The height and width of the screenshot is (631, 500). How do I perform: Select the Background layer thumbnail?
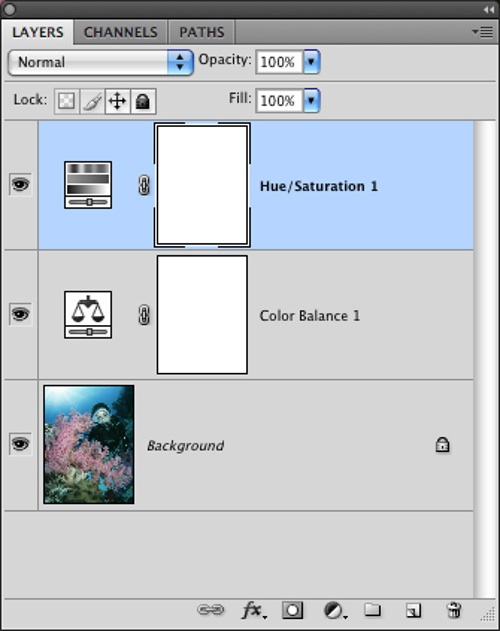89,444
